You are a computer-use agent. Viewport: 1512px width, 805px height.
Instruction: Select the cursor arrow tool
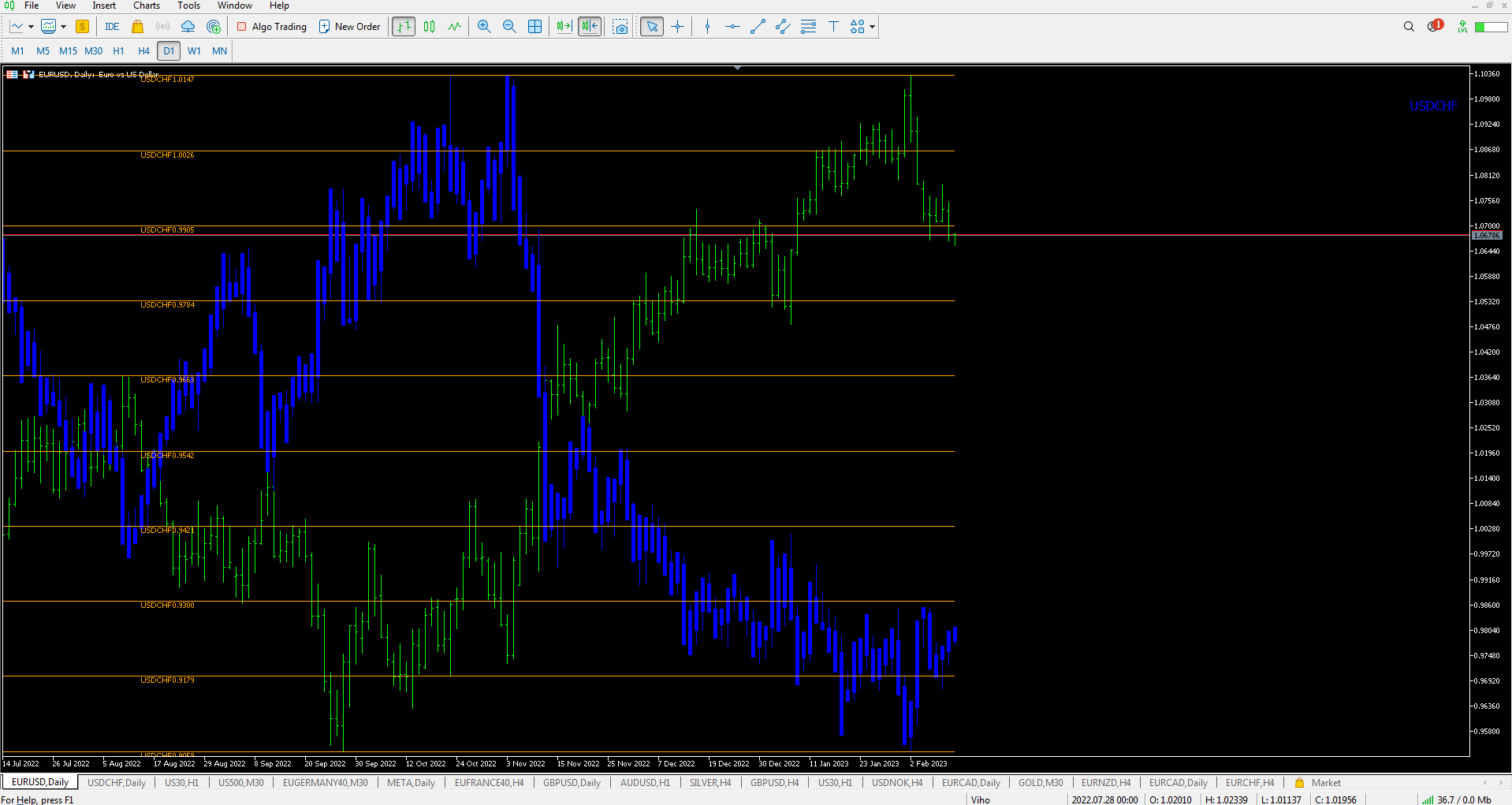pos(652,27)
